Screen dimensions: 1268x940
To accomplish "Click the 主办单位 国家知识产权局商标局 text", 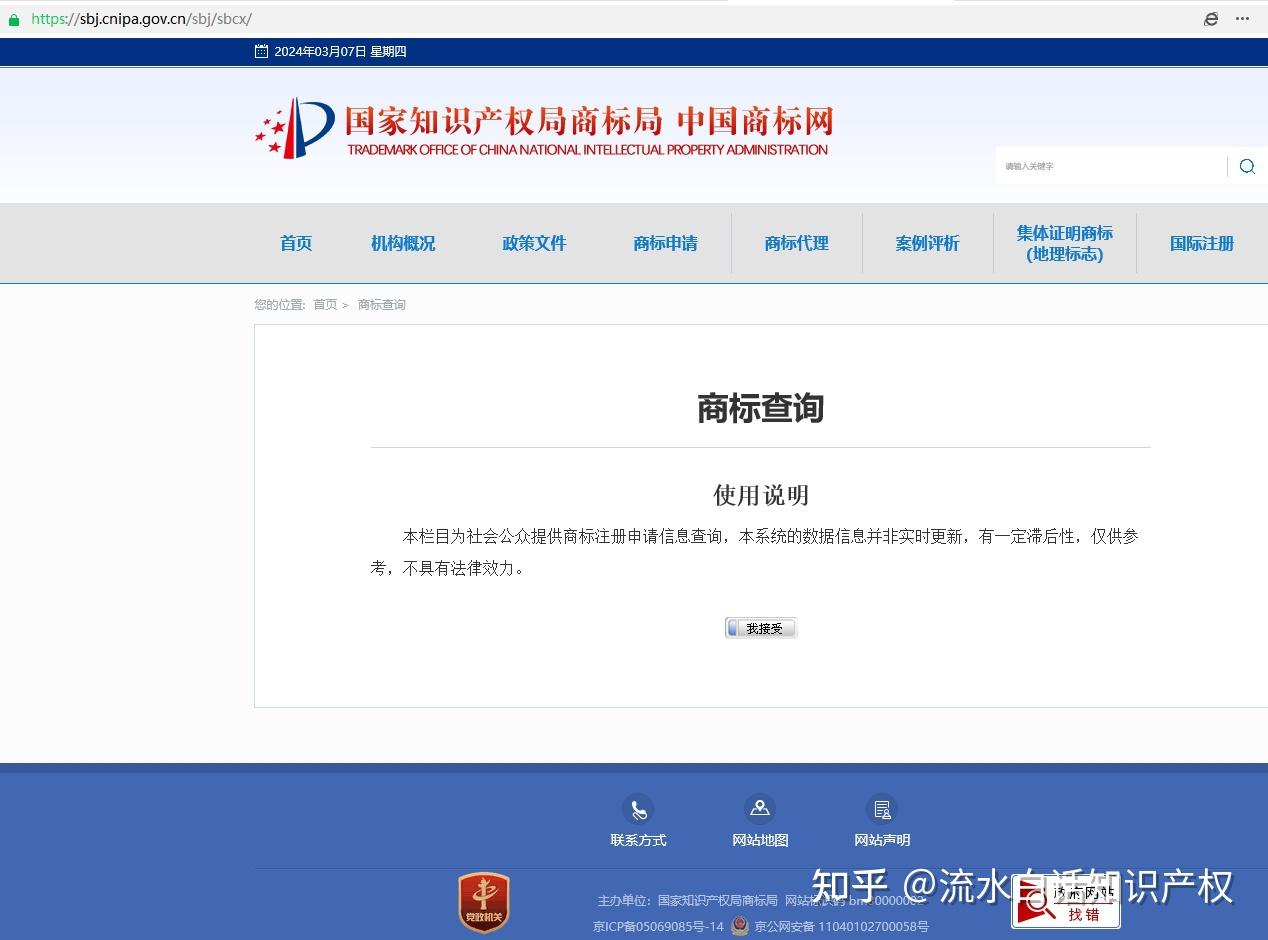I will click(x=687, y=901).
